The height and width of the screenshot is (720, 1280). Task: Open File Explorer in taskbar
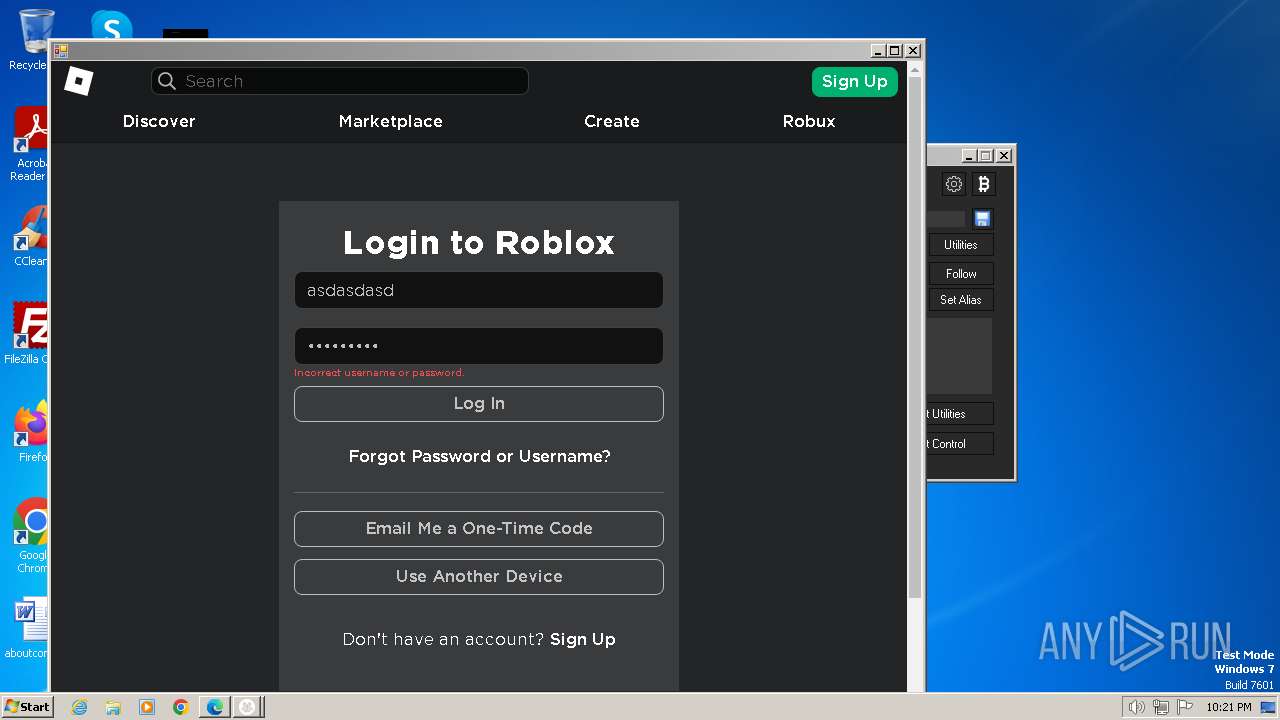(113, 707)
